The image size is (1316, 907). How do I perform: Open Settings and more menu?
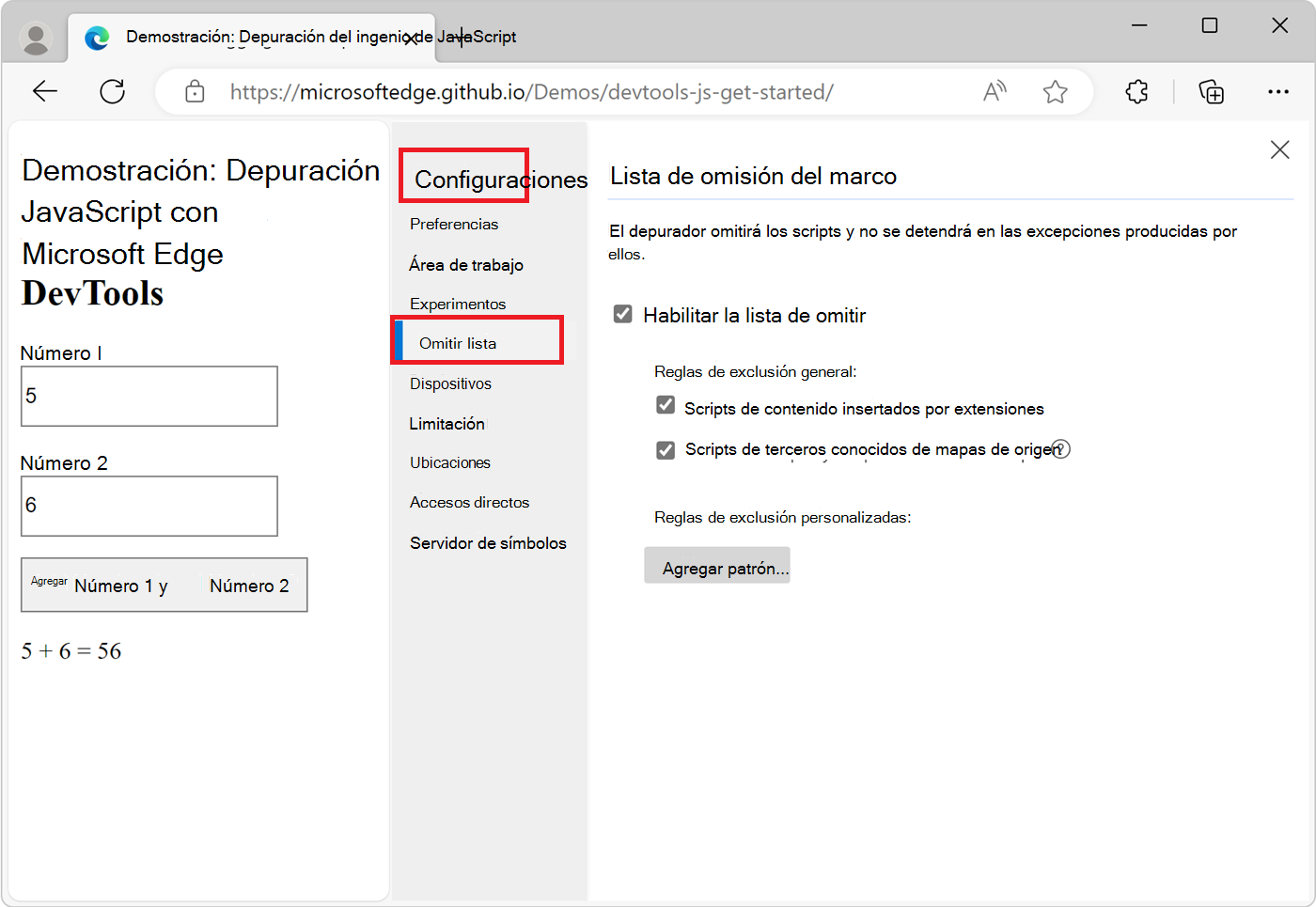tap(1279, 91)
